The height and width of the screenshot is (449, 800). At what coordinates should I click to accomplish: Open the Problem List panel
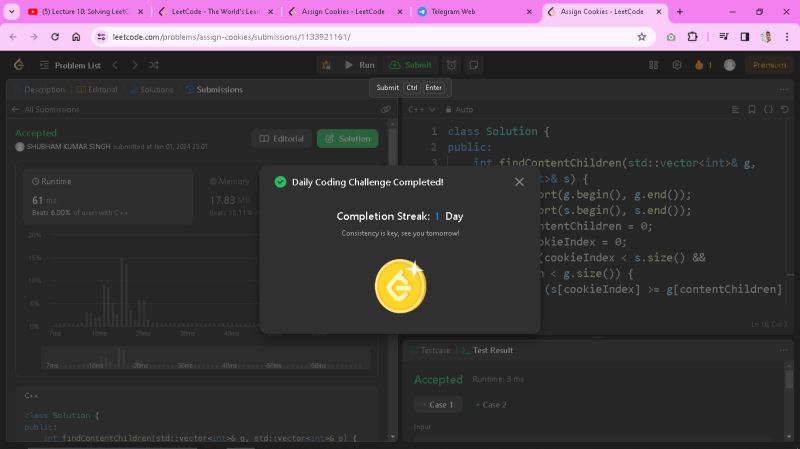coord(70,65)
